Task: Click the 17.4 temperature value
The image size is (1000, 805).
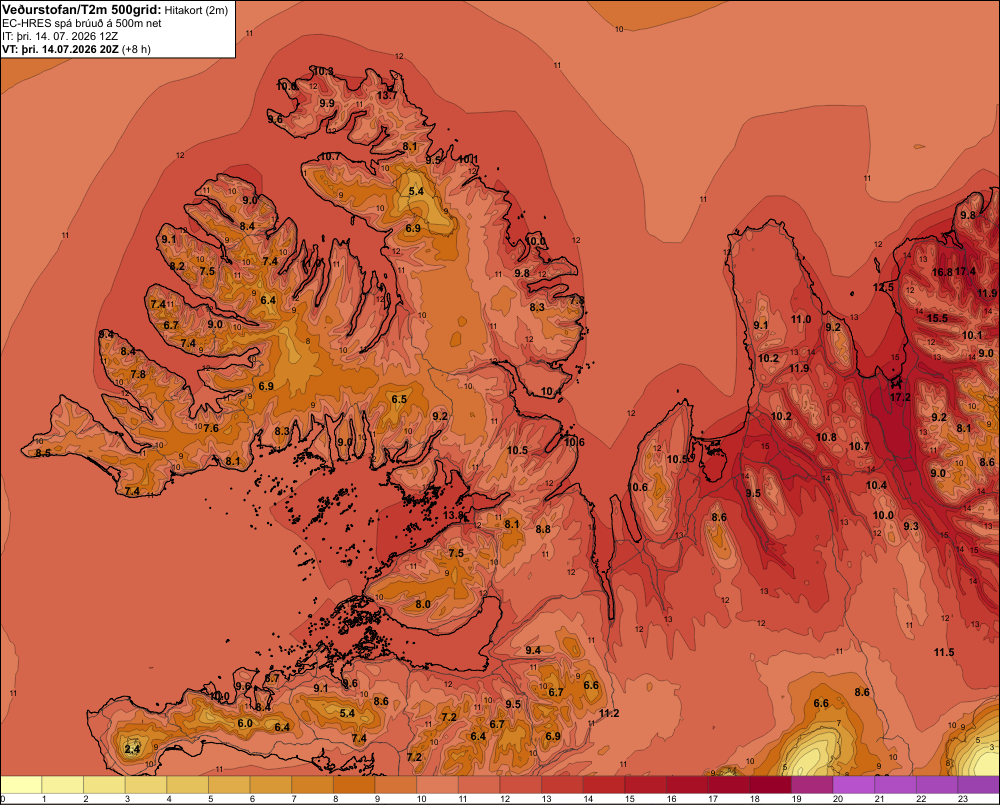Action: (965, 272)
